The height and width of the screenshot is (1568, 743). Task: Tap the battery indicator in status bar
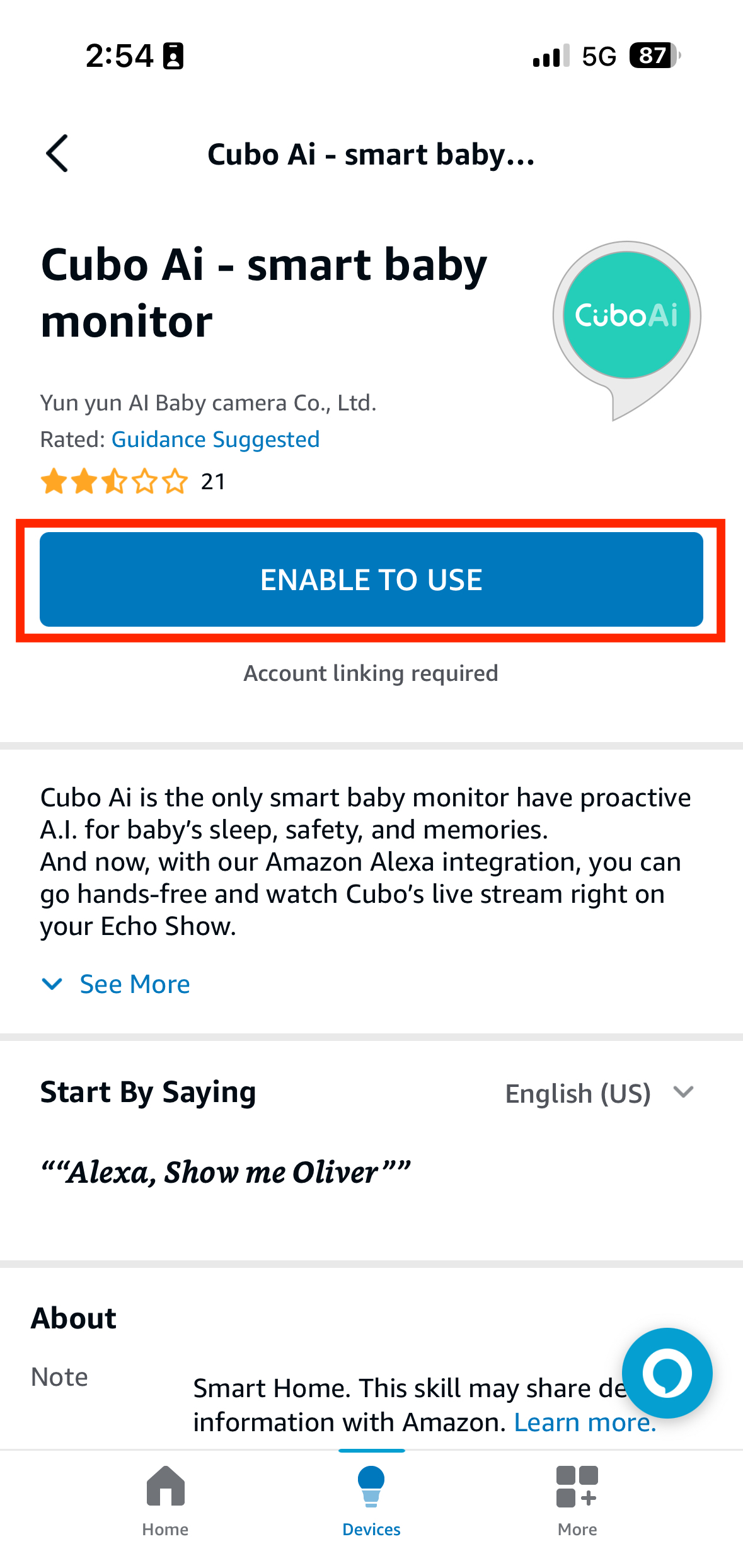(654, 56)
